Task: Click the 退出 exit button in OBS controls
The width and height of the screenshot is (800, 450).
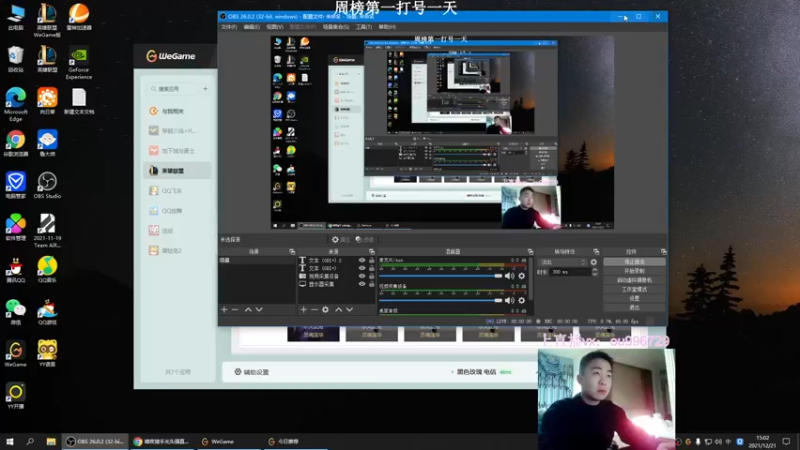Action: pos(634,308)
